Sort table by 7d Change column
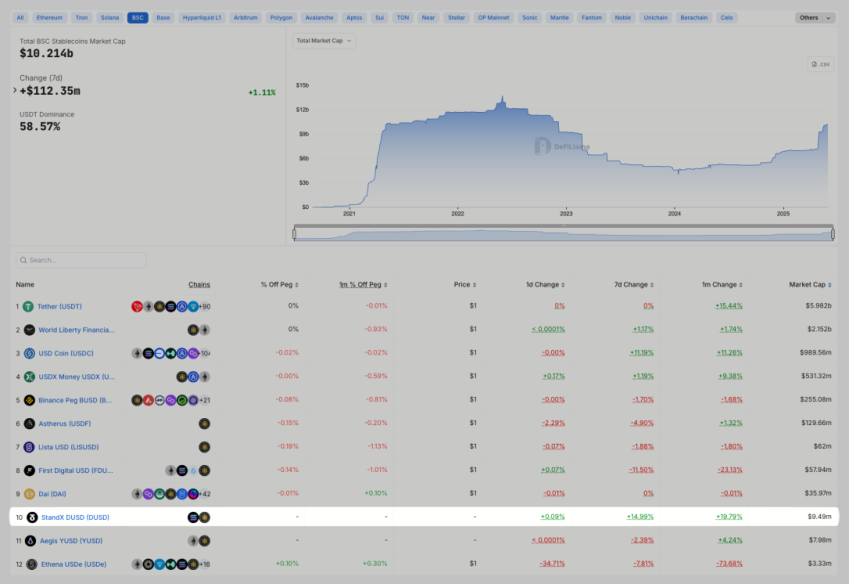 pyautogui.click(x=634, y=285)
